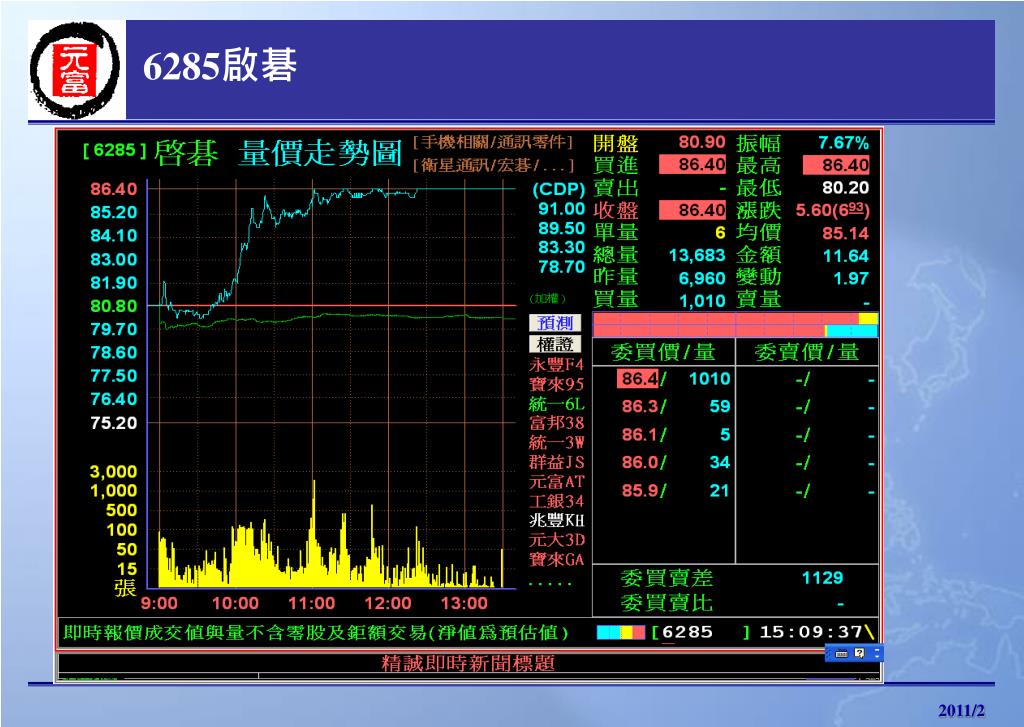Select warrant 統一6L in the list
Screen dimensions: 1024x727
[556, 404]
